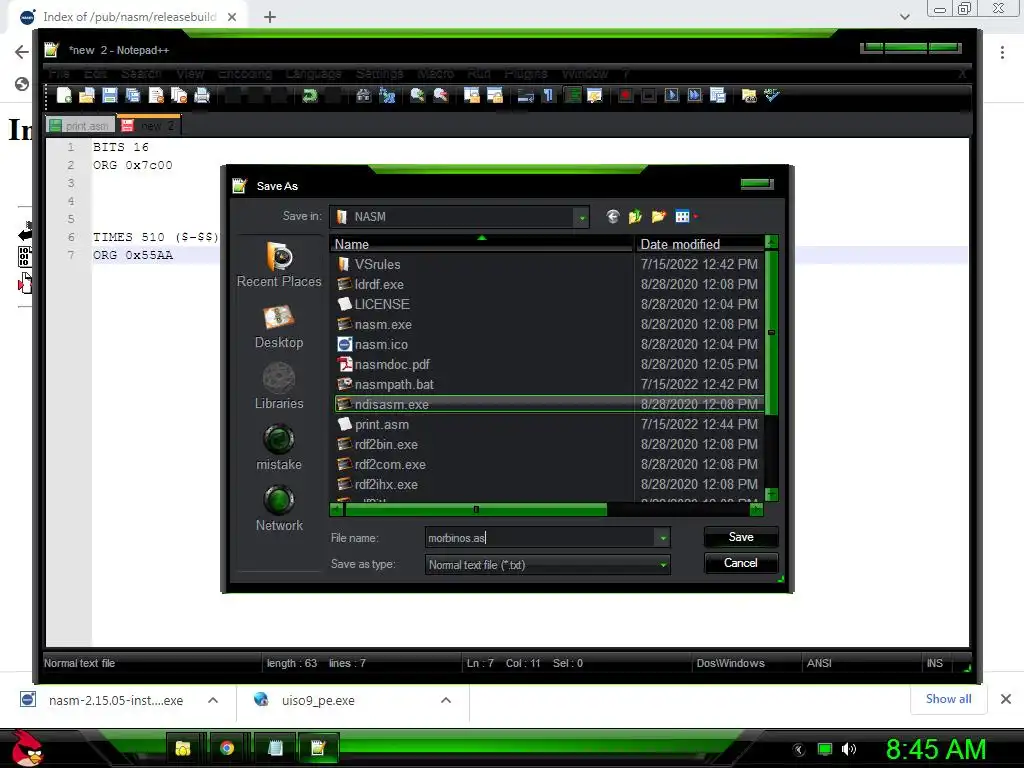Image resolution: width=1024 pixels, height=768 pixels.
Task: Open mistake in places sidebar
Action: (x=279, y=447)
